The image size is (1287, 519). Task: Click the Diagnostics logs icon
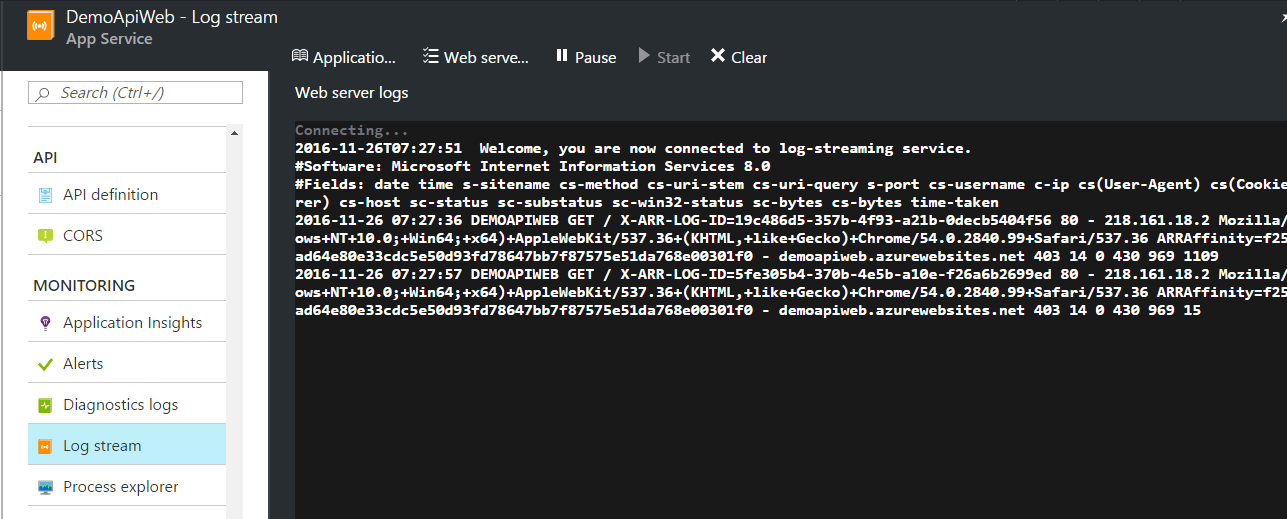point(45,405)
